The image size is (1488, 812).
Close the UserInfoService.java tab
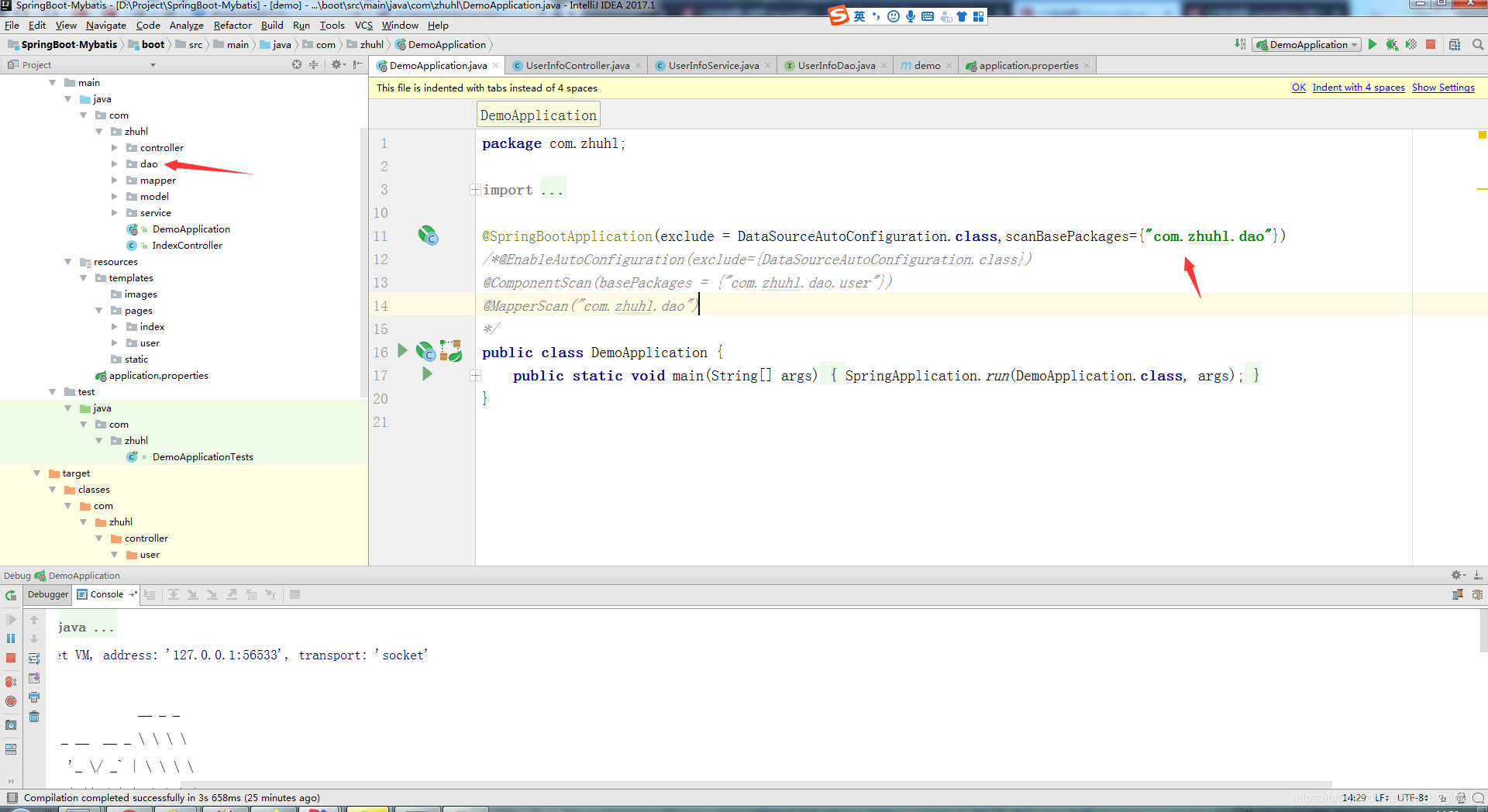point(768,66)
